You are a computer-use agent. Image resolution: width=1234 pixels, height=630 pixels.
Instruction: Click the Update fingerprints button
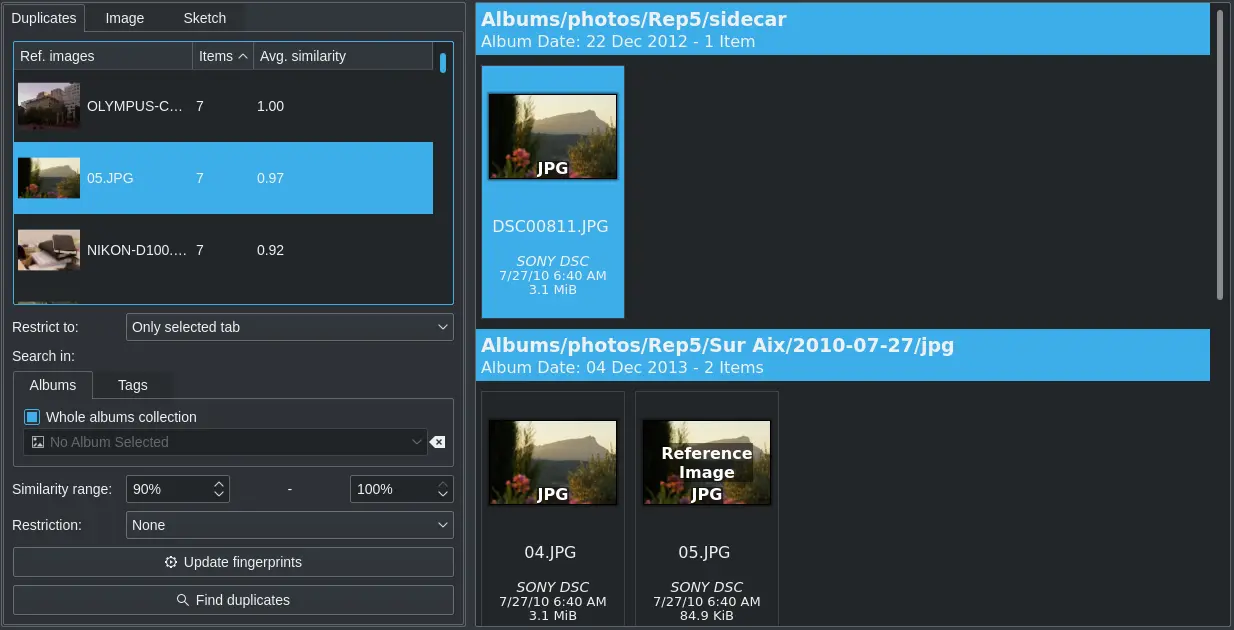(x=233, y=561)
